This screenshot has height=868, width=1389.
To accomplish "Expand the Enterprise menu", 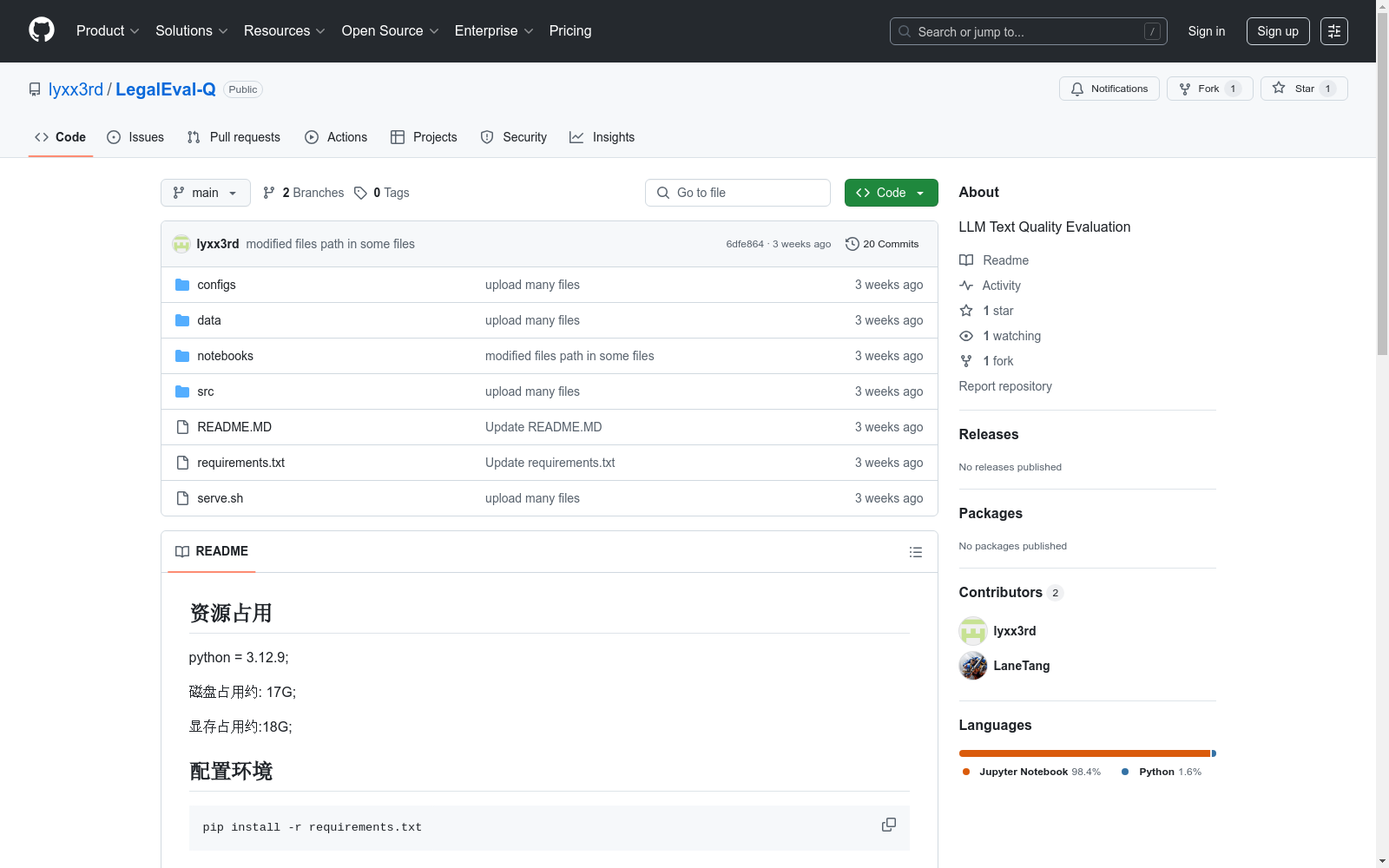I will pos(494,30).
